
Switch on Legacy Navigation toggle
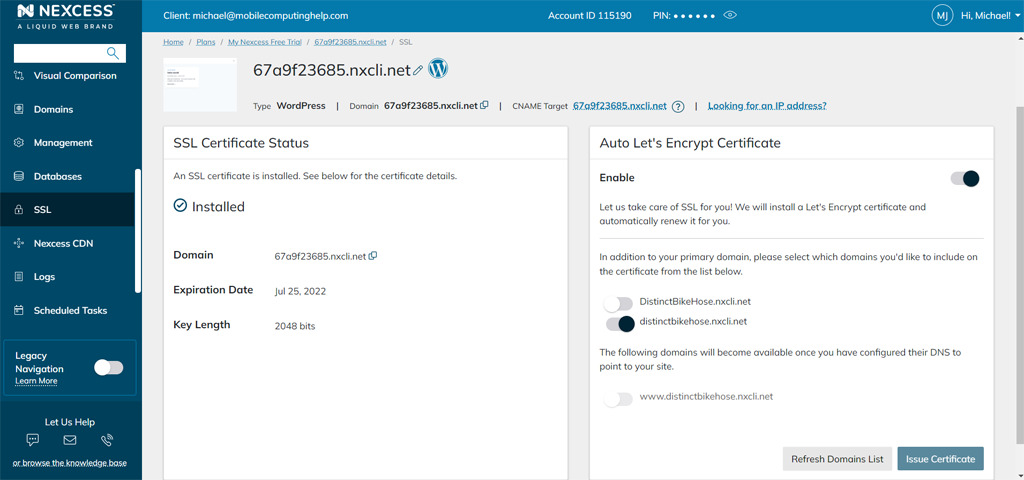click(x=108, y=368)
